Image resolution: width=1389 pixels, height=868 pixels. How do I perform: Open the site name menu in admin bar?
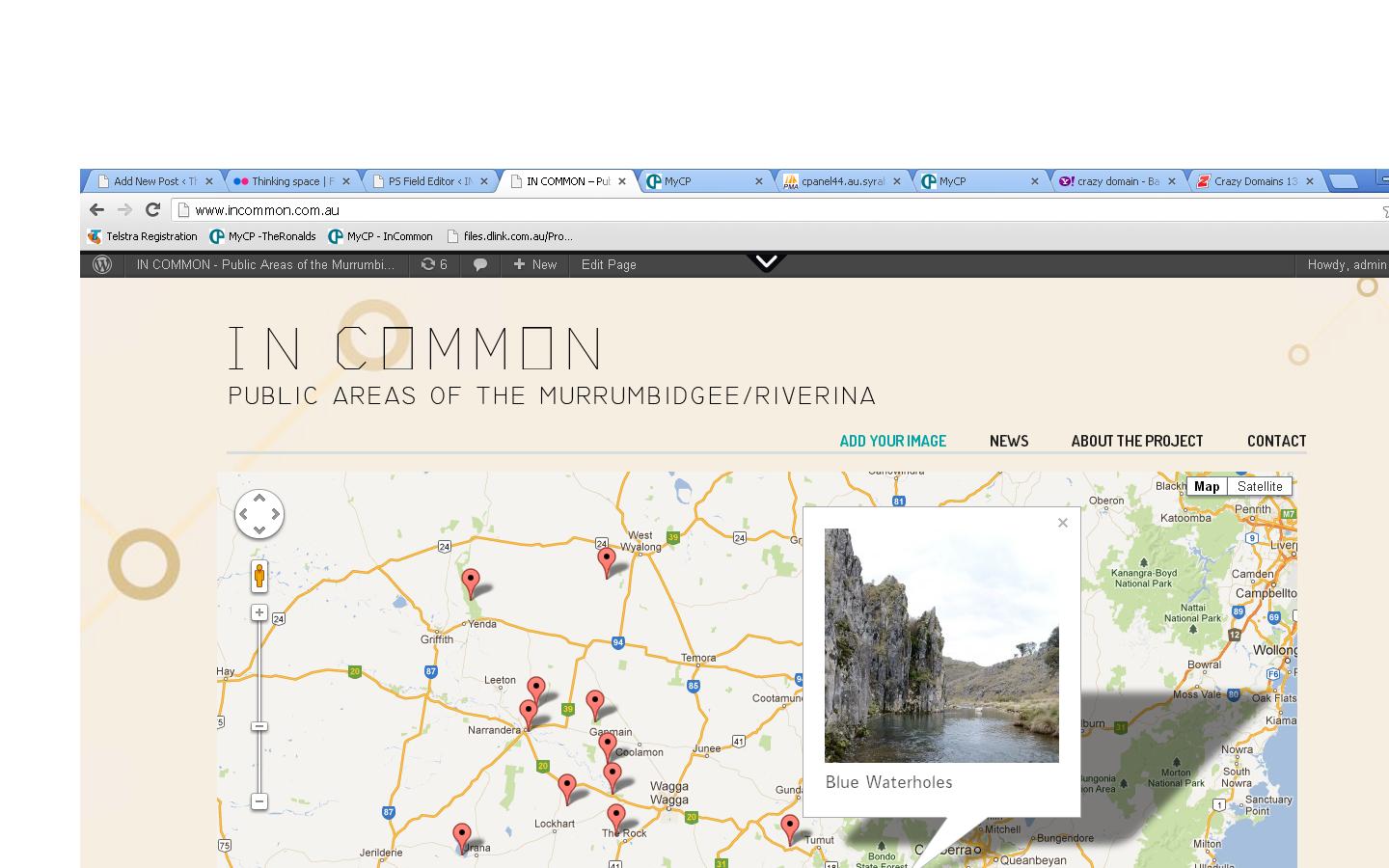click(x=265, y=264)
